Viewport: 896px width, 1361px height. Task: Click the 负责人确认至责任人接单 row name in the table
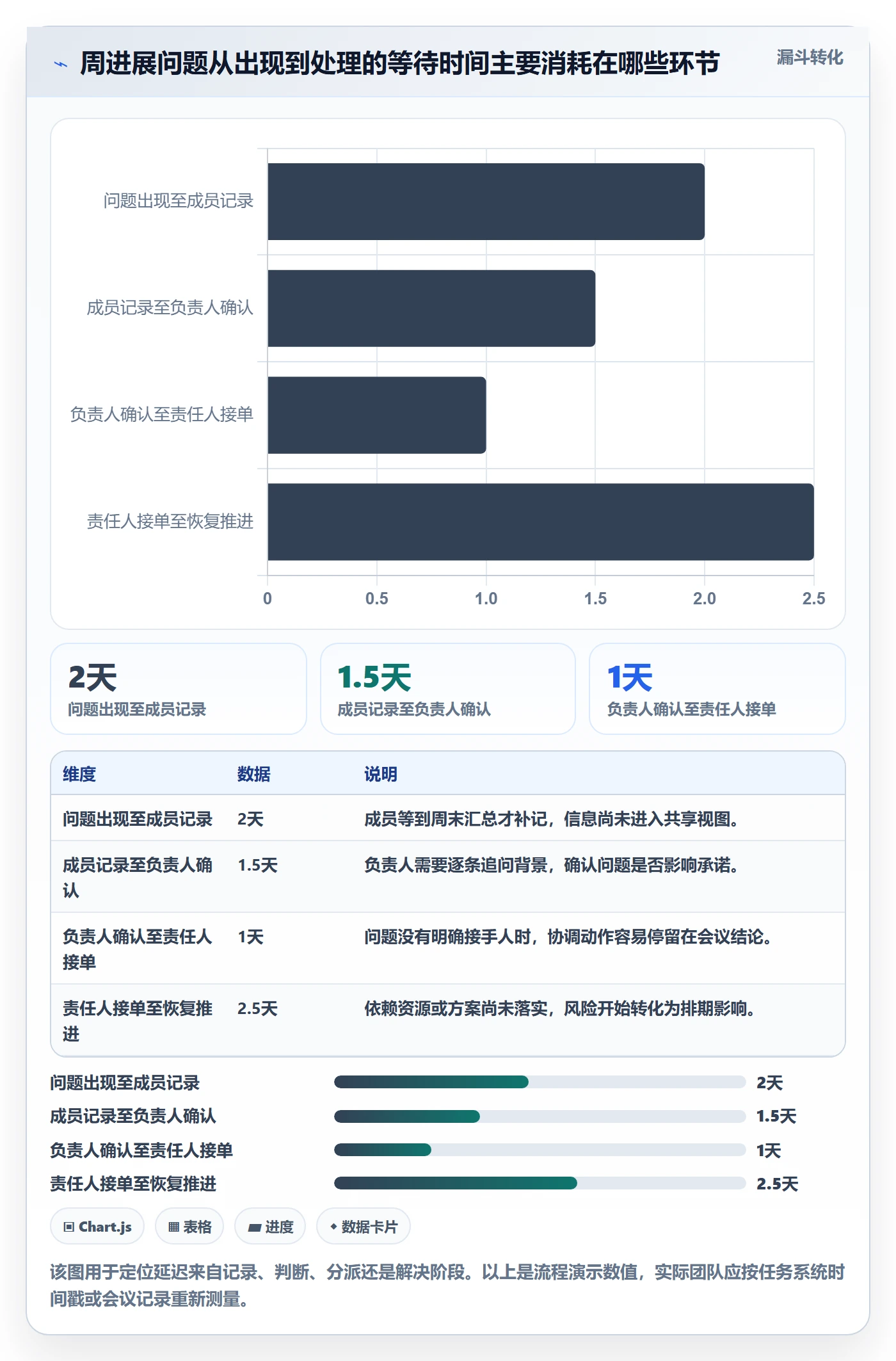[x=137, y=949]
